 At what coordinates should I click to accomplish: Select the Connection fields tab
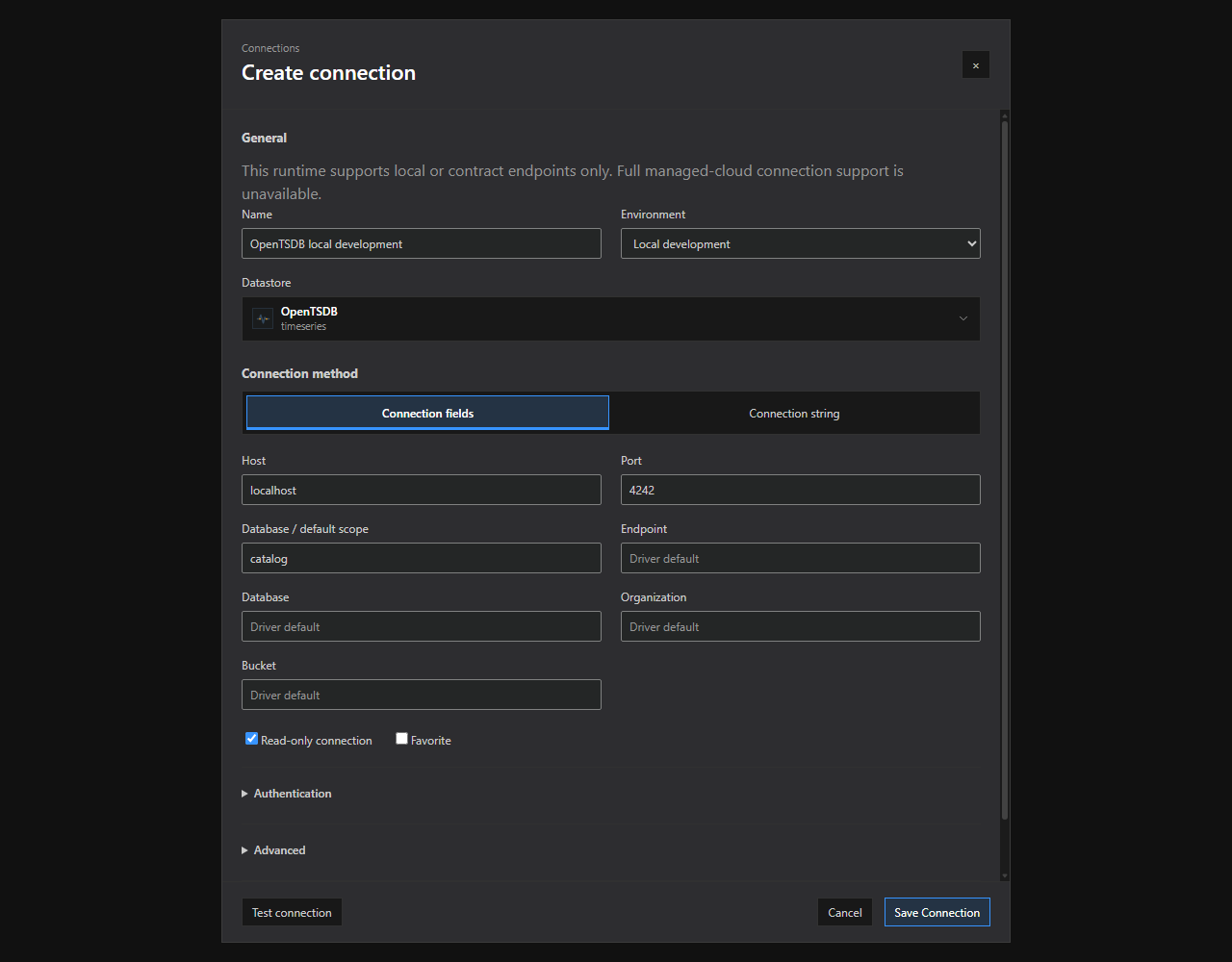[x=427, y=413]
